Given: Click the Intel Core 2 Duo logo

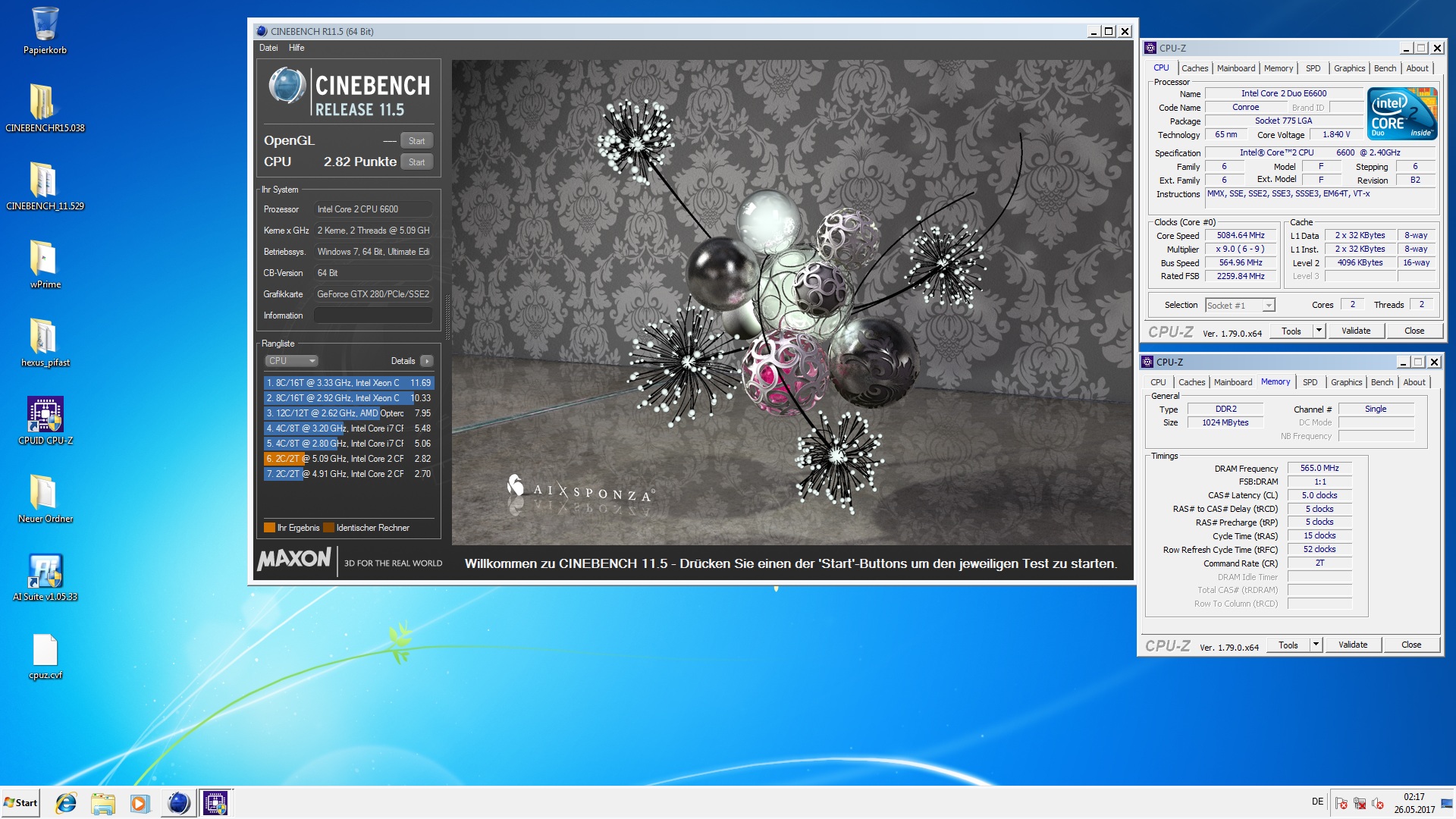Looking at the screenshot, I should click(x=1401, y=113).
